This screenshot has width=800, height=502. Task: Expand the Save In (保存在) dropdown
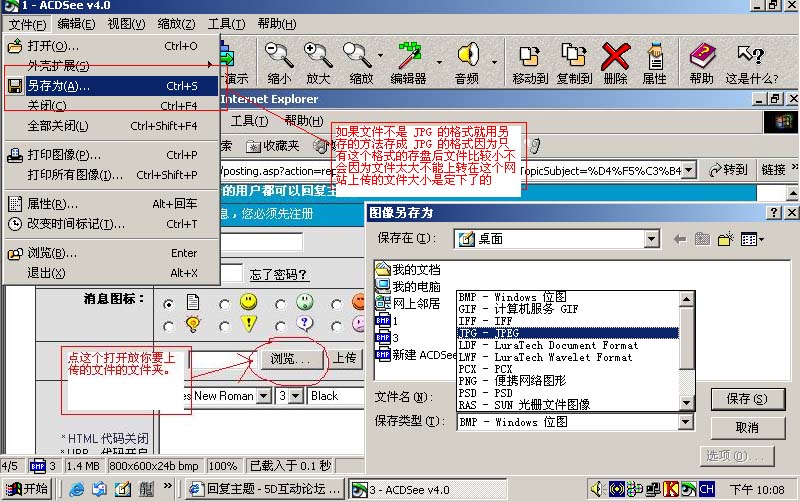click(x=651, y=239)
